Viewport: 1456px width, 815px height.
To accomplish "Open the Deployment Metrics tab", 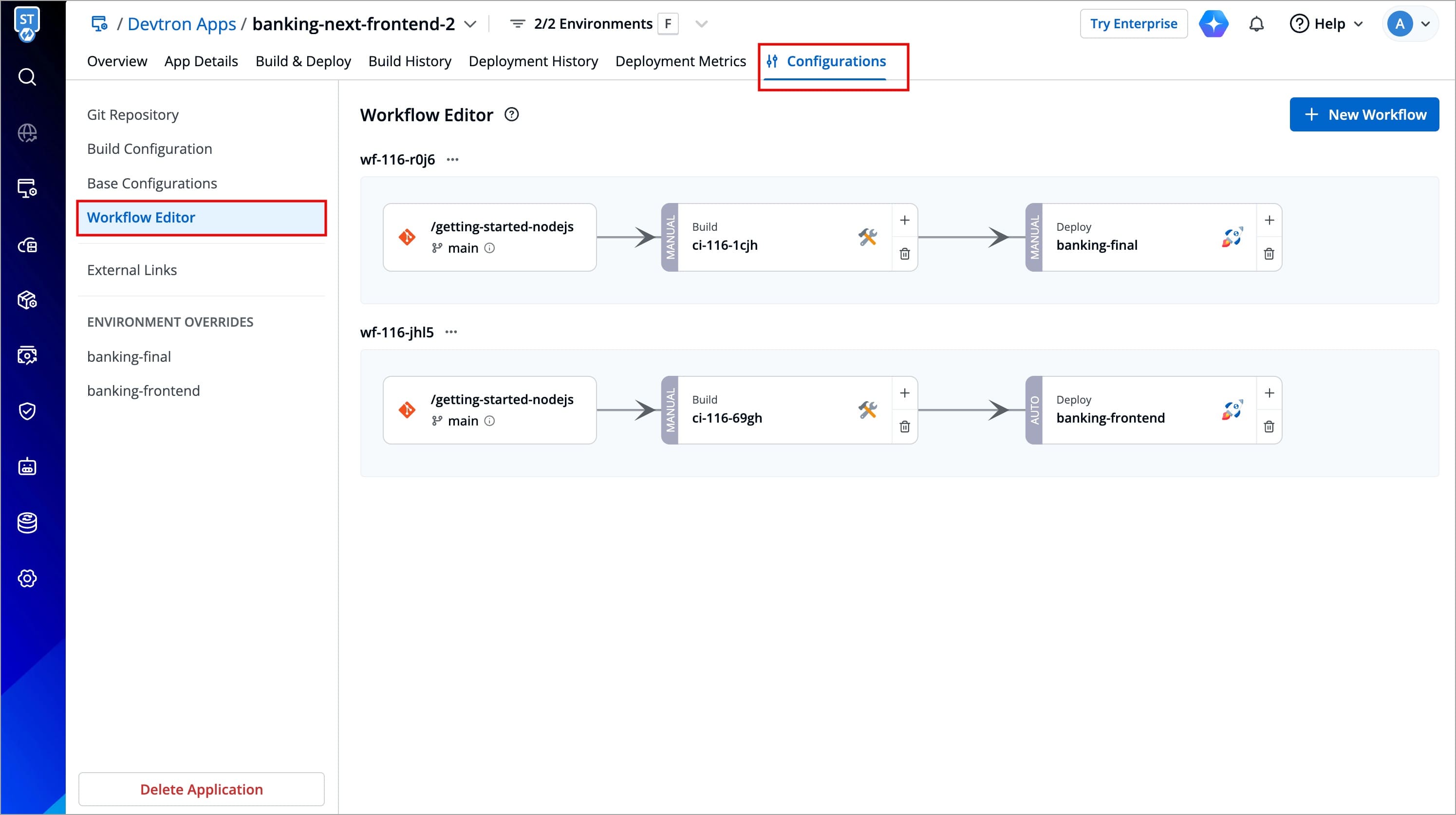I will [680, 61].
